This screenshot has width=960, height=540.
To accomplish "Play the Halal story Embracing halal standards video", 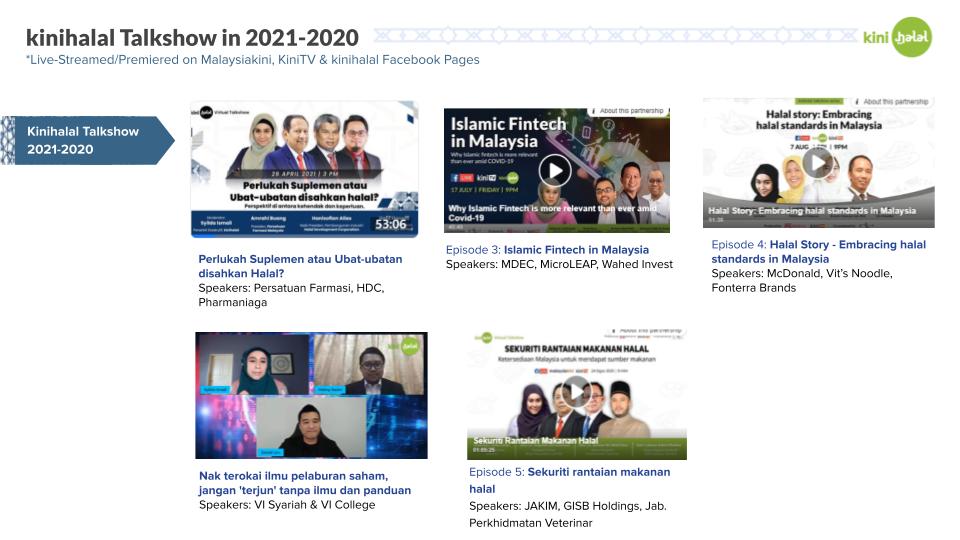I will [x=817, y=162].
